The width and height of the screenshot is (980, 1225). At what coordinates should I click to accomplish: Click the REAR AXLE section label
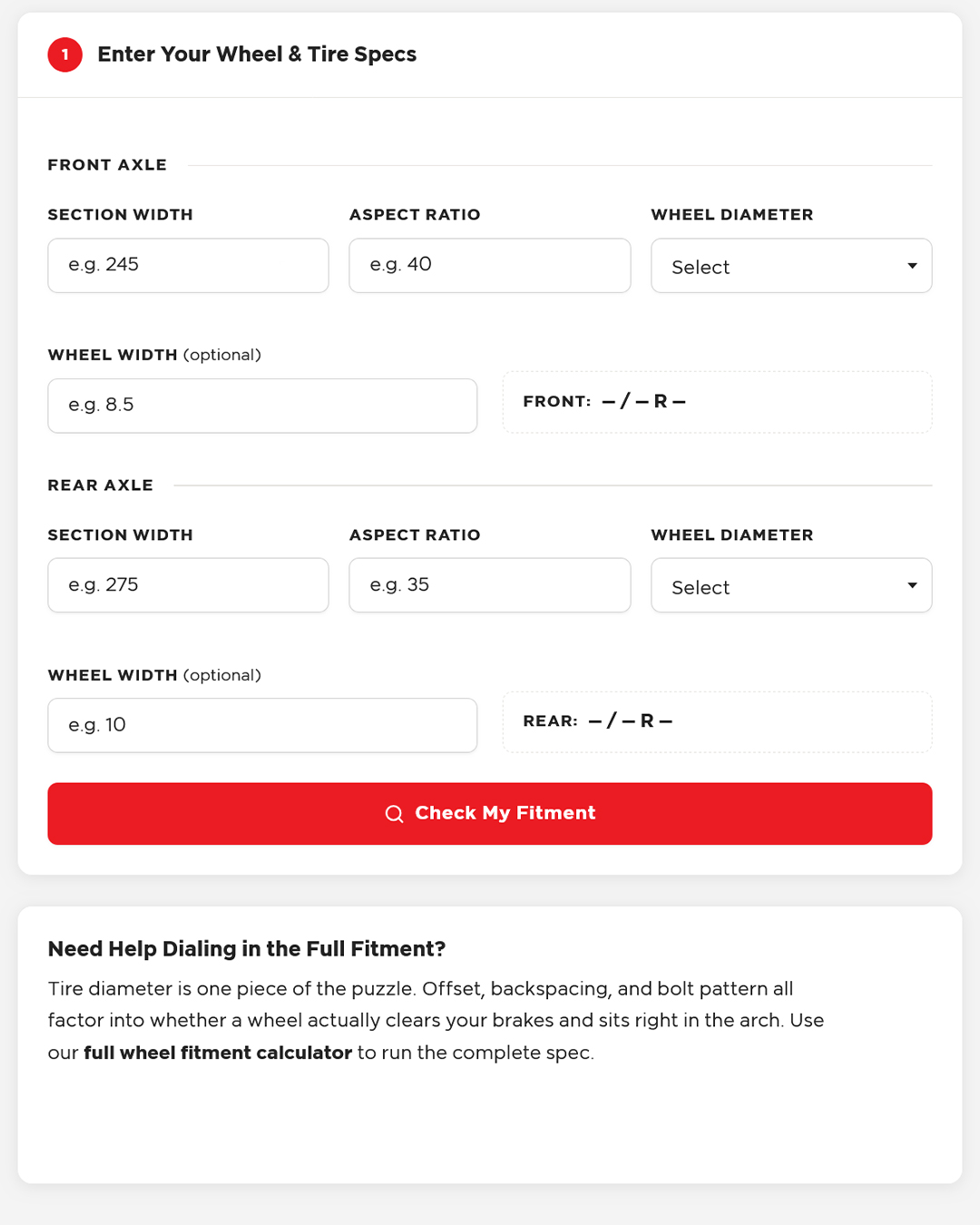point(100,485)
